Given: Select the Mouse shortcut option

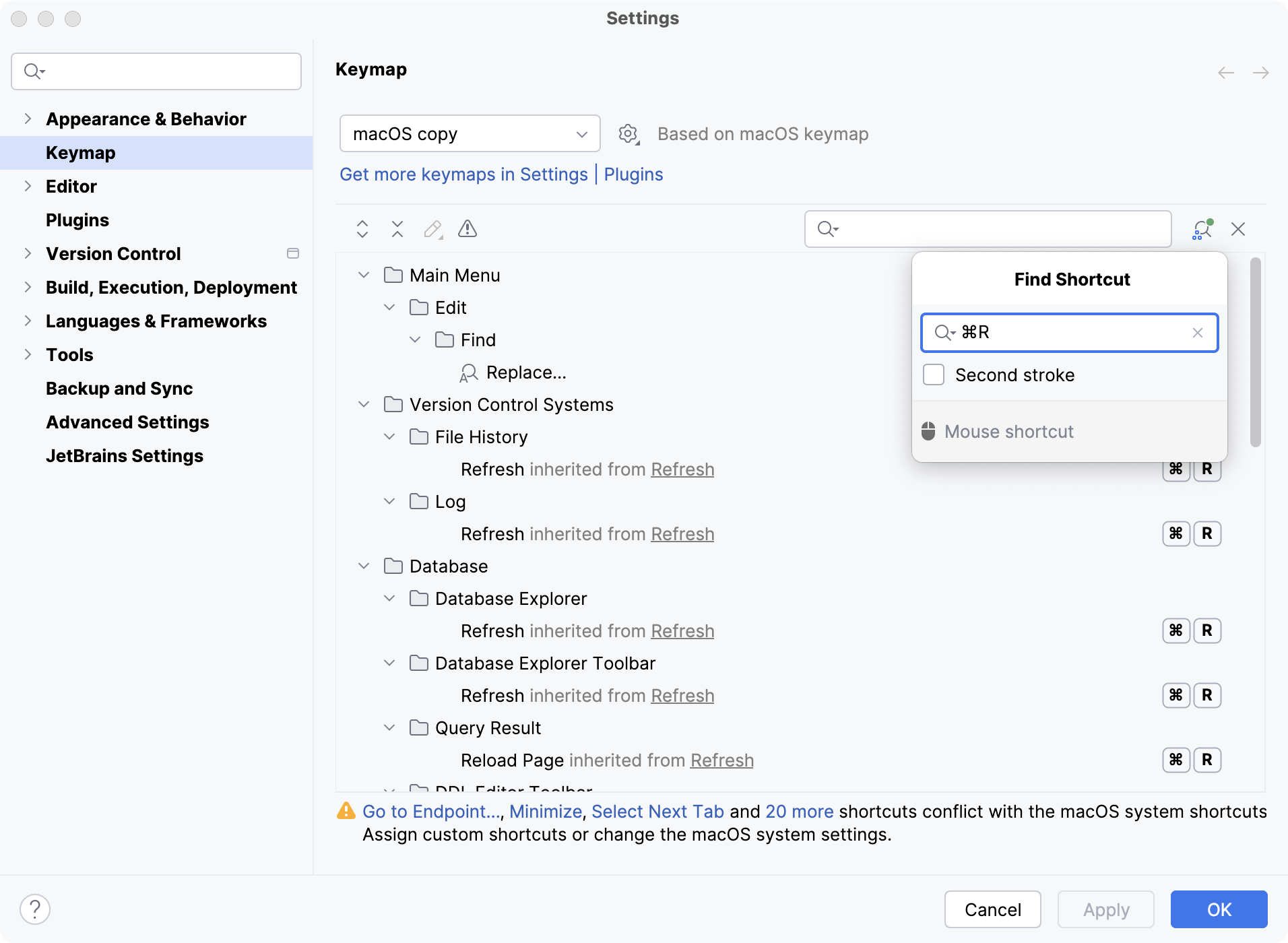Looking at the screenshot, I should click(x=1008, y=431).
